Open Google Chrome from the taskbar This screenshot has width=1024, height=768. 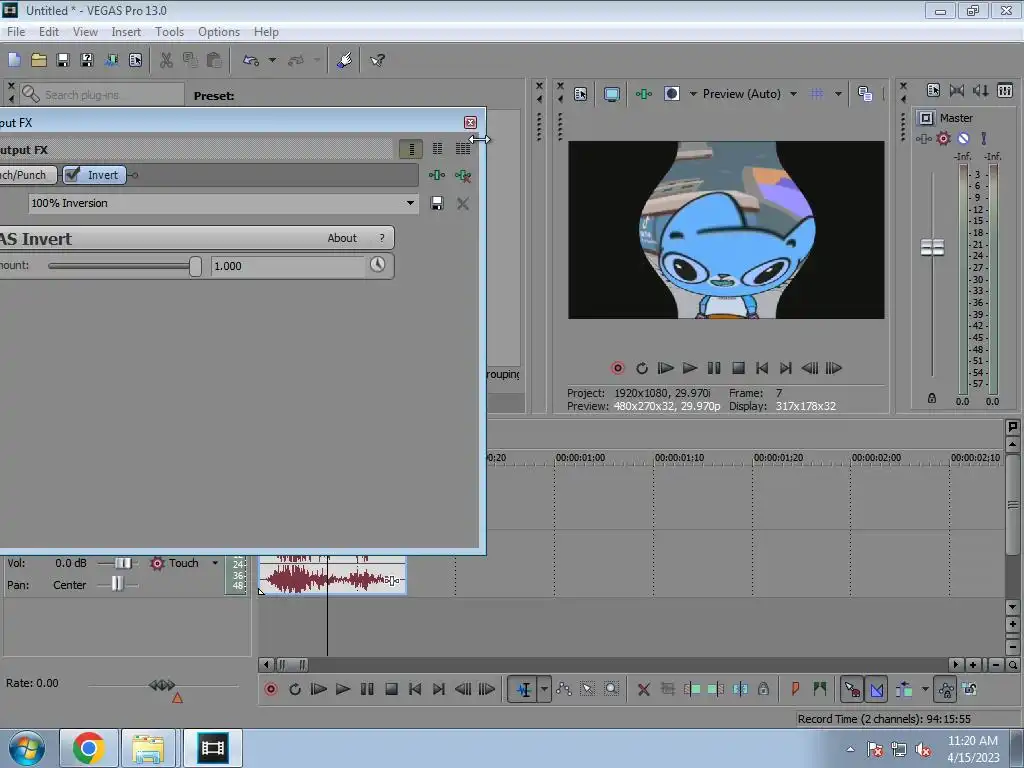coord(89,748)
